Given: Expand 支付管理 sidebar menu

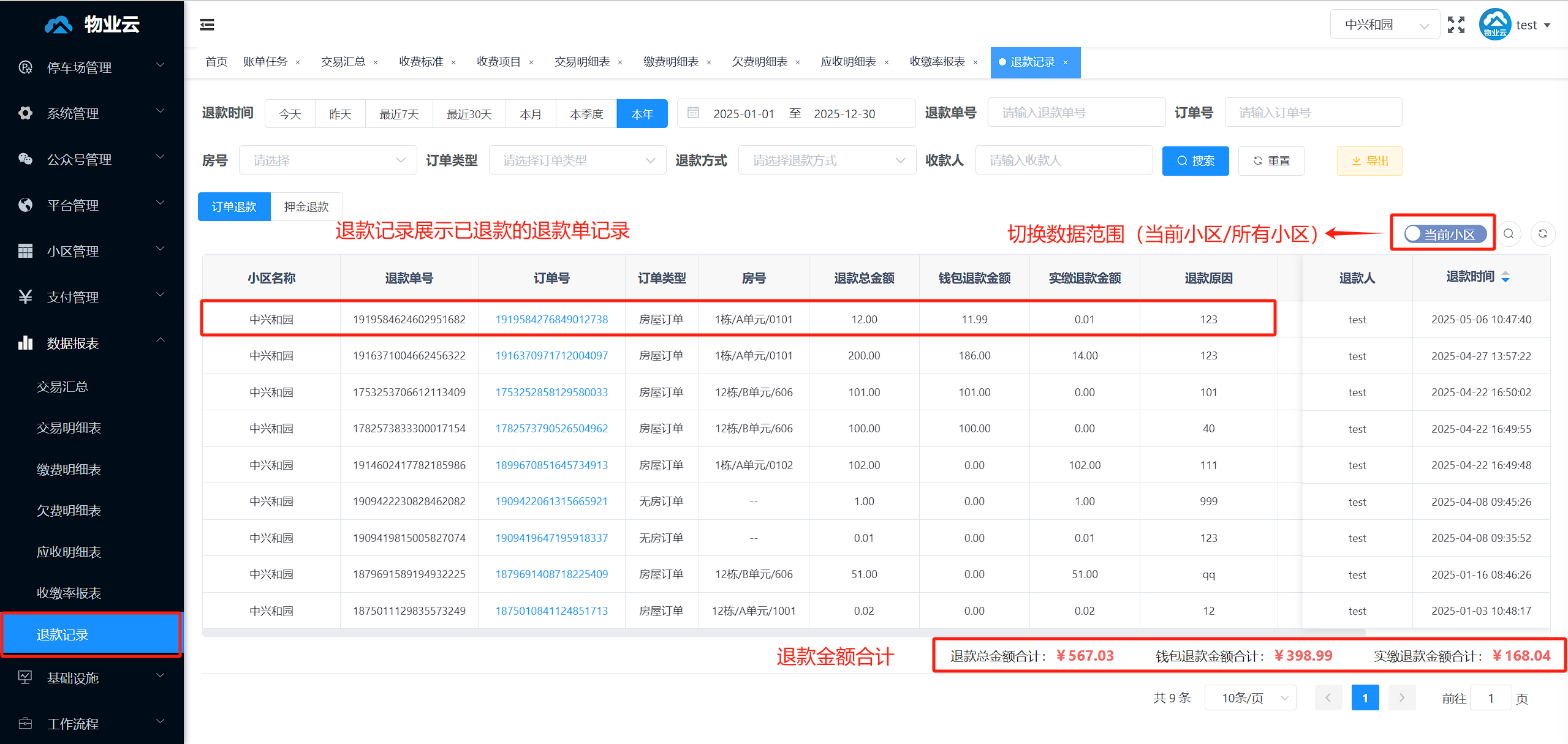Looking at the screenshot, I should click(x=92, y=296).
